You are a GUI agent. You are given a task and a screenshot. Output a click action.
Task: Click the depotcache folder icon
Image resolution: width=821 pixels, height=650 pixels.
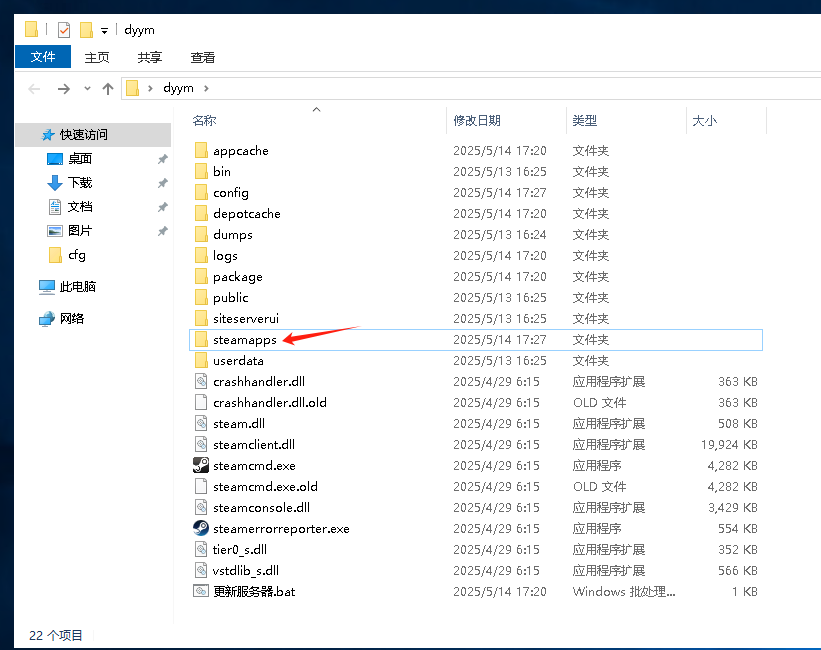coord(201,213)
